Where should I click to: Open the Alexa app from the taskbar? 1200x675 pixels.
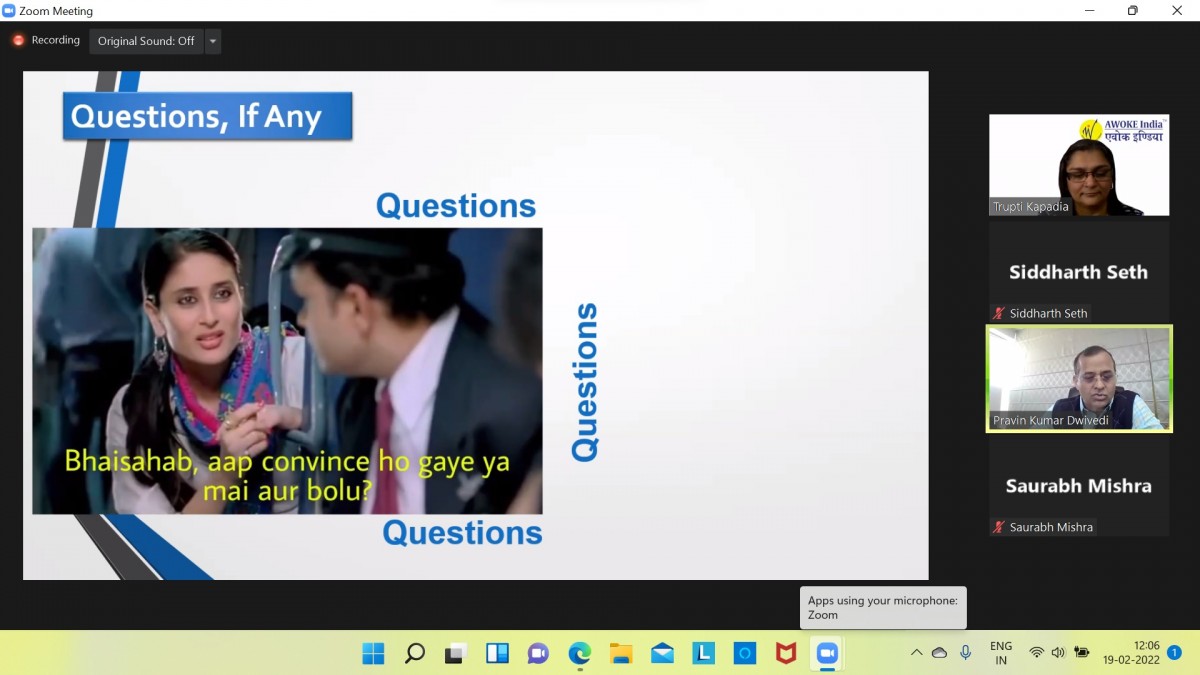point(745,653)
